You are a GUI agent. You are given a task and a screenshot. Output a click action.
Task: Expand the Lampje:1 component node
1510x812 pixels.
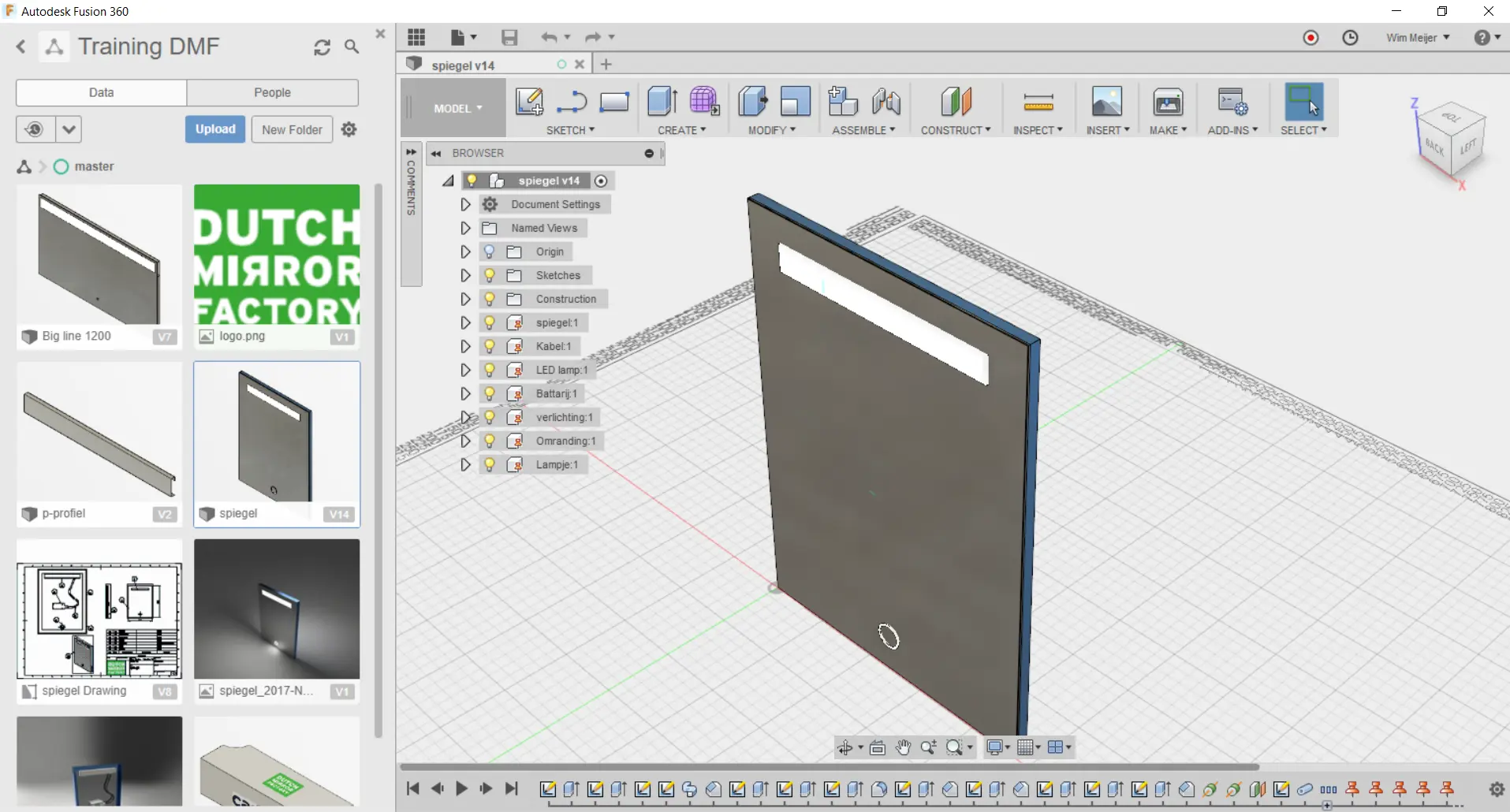point(465,464)
